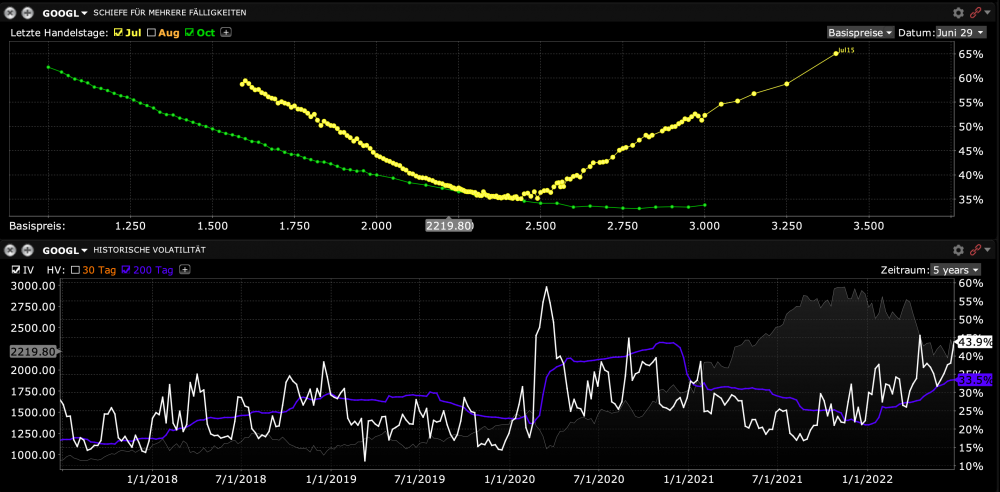Disable the Oct expiration checkbox
Screen dimensions: 1000x492
click(x=190, y=32)
